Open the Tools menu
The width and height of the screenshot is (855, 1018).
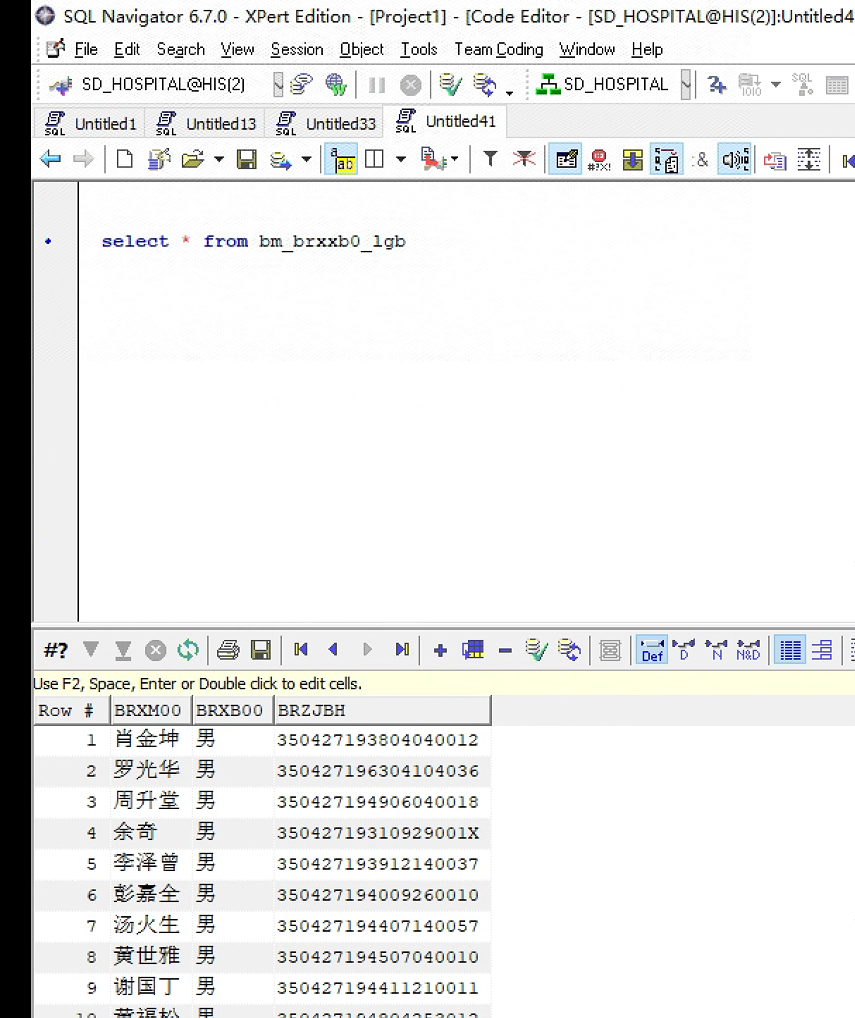point(419,49)
